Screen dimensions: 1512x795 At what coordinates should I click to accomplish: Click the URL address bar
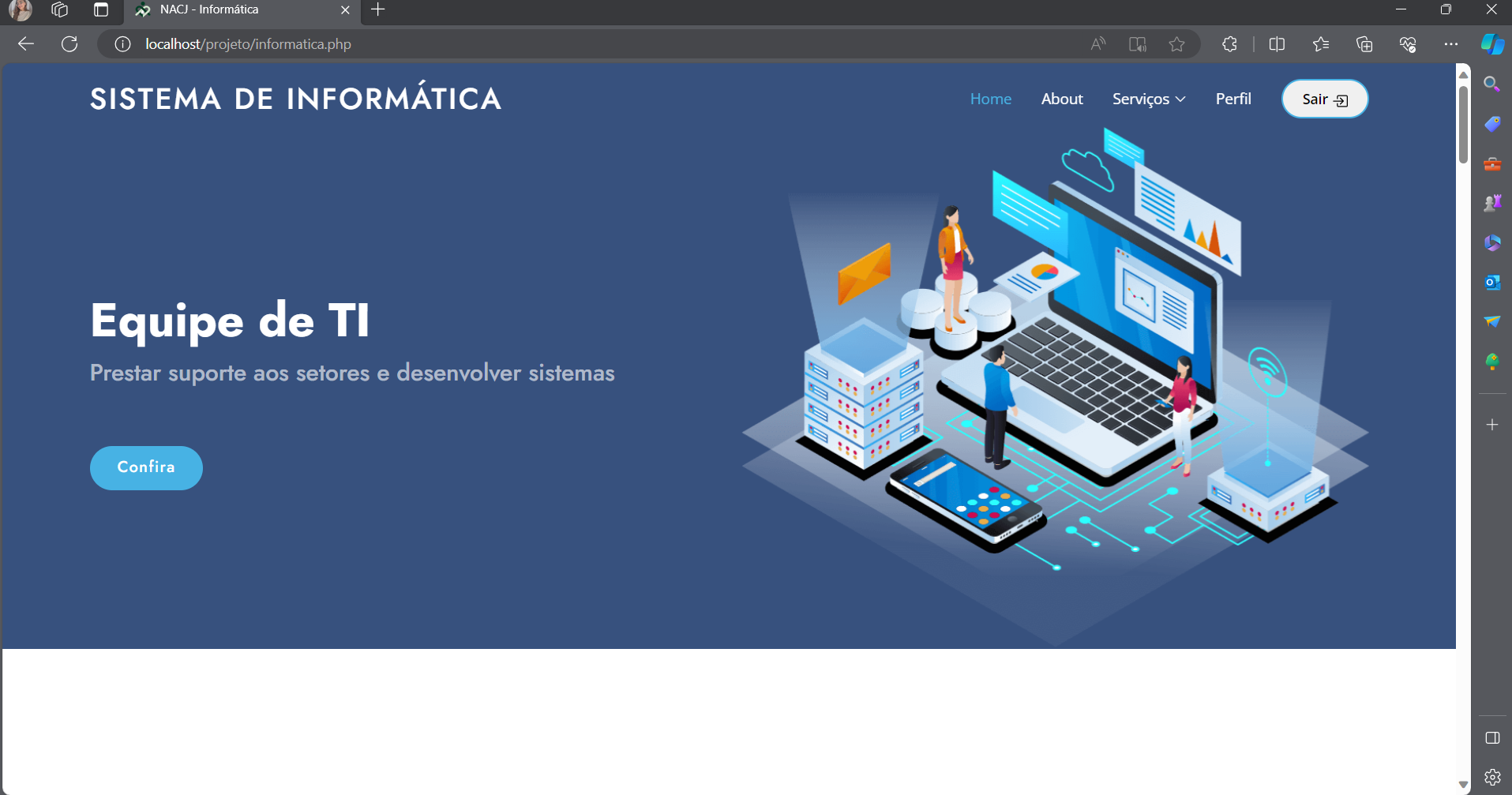[553, 44]
